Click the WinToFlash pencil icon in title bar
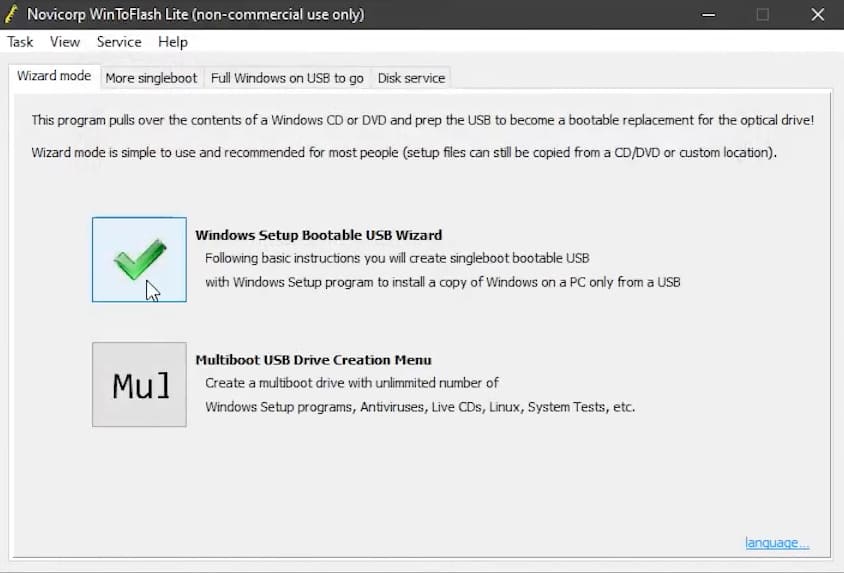This screenshot has height=573, width=844. (14, 14)
